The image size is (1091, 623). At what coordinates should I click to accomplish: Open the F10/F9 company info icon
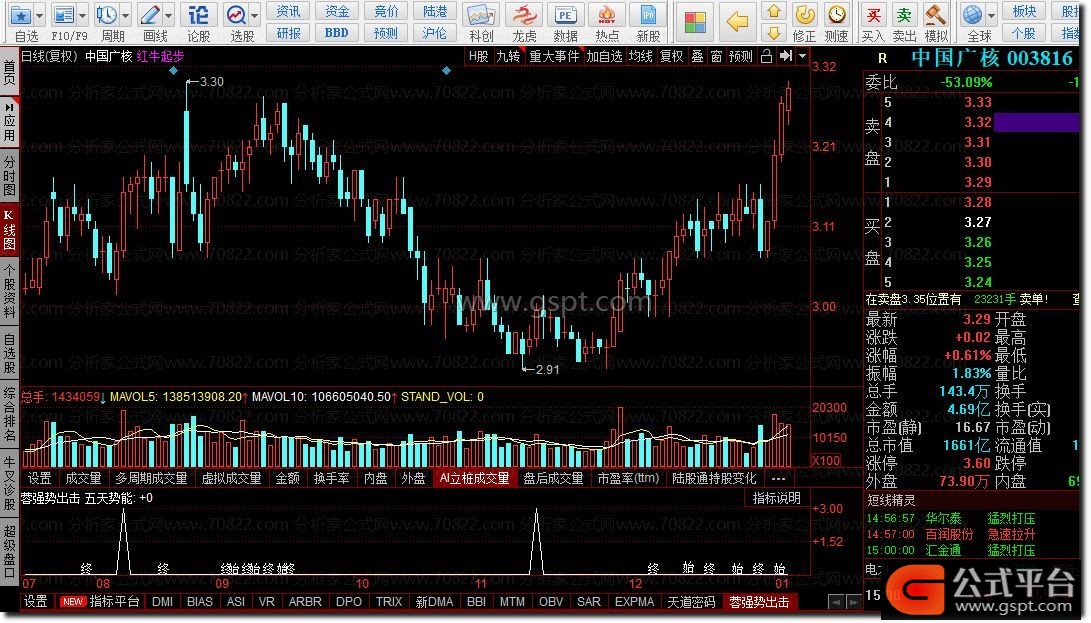[x=64, y=15]
